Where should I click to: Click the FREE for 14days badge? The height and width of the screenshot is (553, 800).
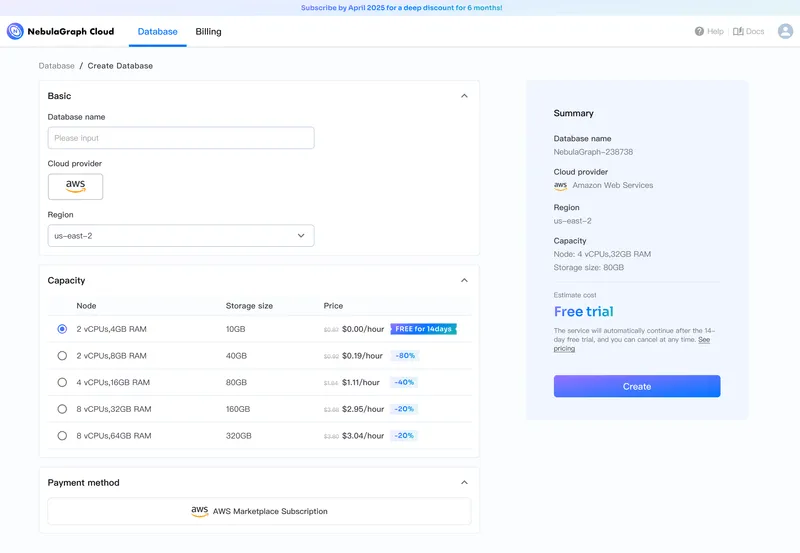[423, 328]
